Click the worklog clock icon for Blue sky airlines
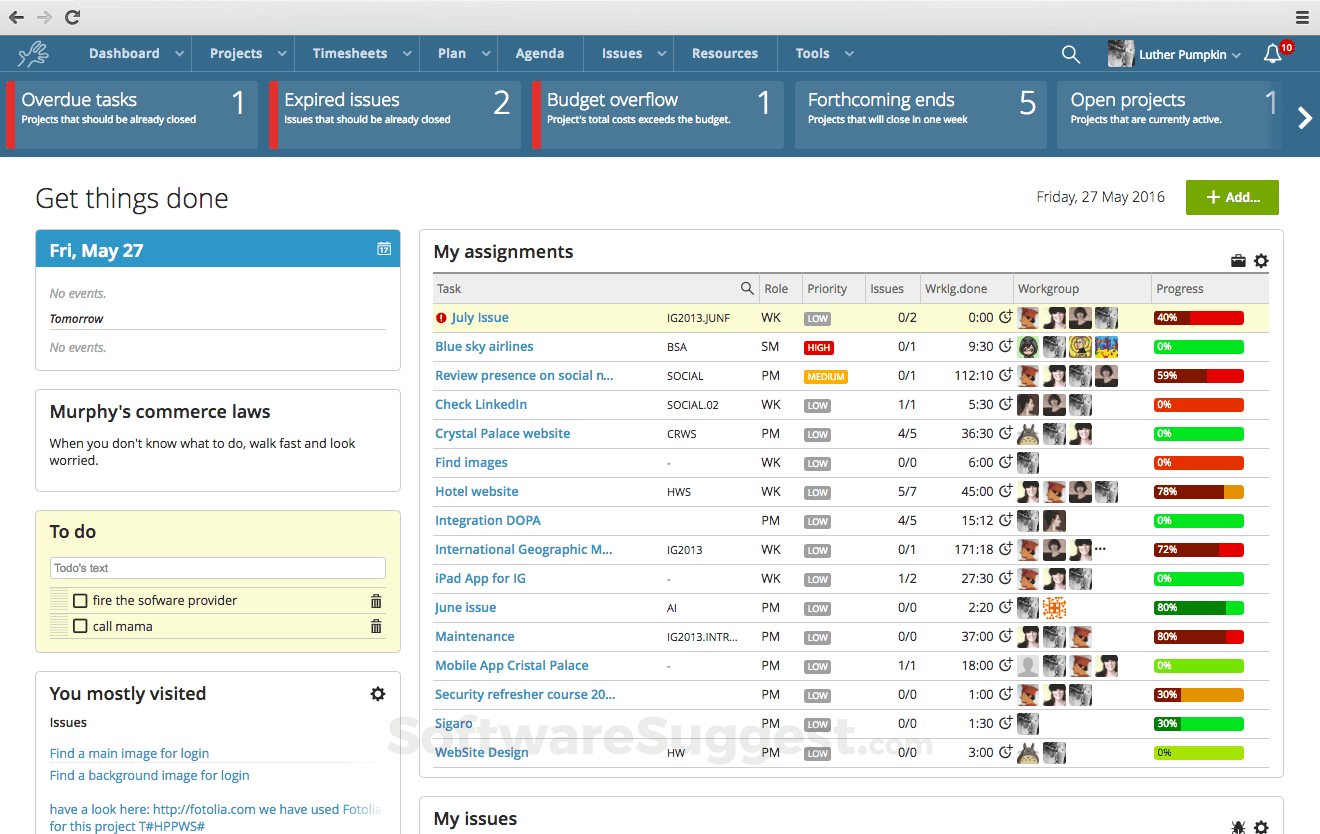This screenshot has height=834, width=1320. click(1005, 347)
